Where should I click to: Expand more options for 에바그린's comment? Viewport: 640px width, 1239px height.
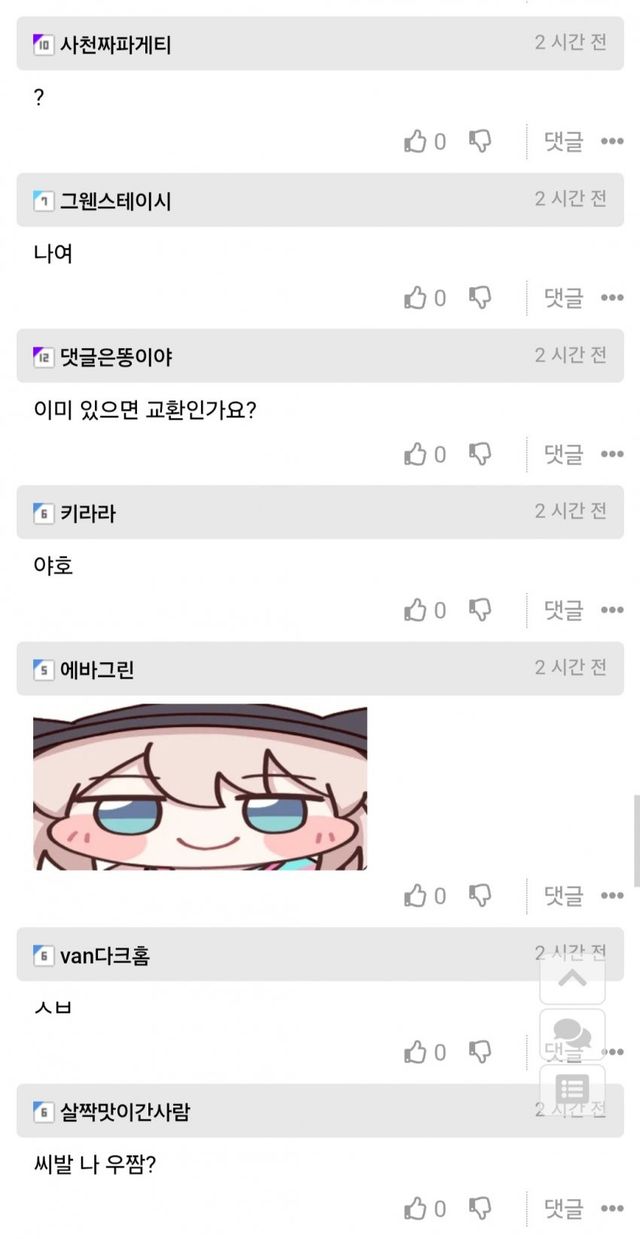coord(612,896)
